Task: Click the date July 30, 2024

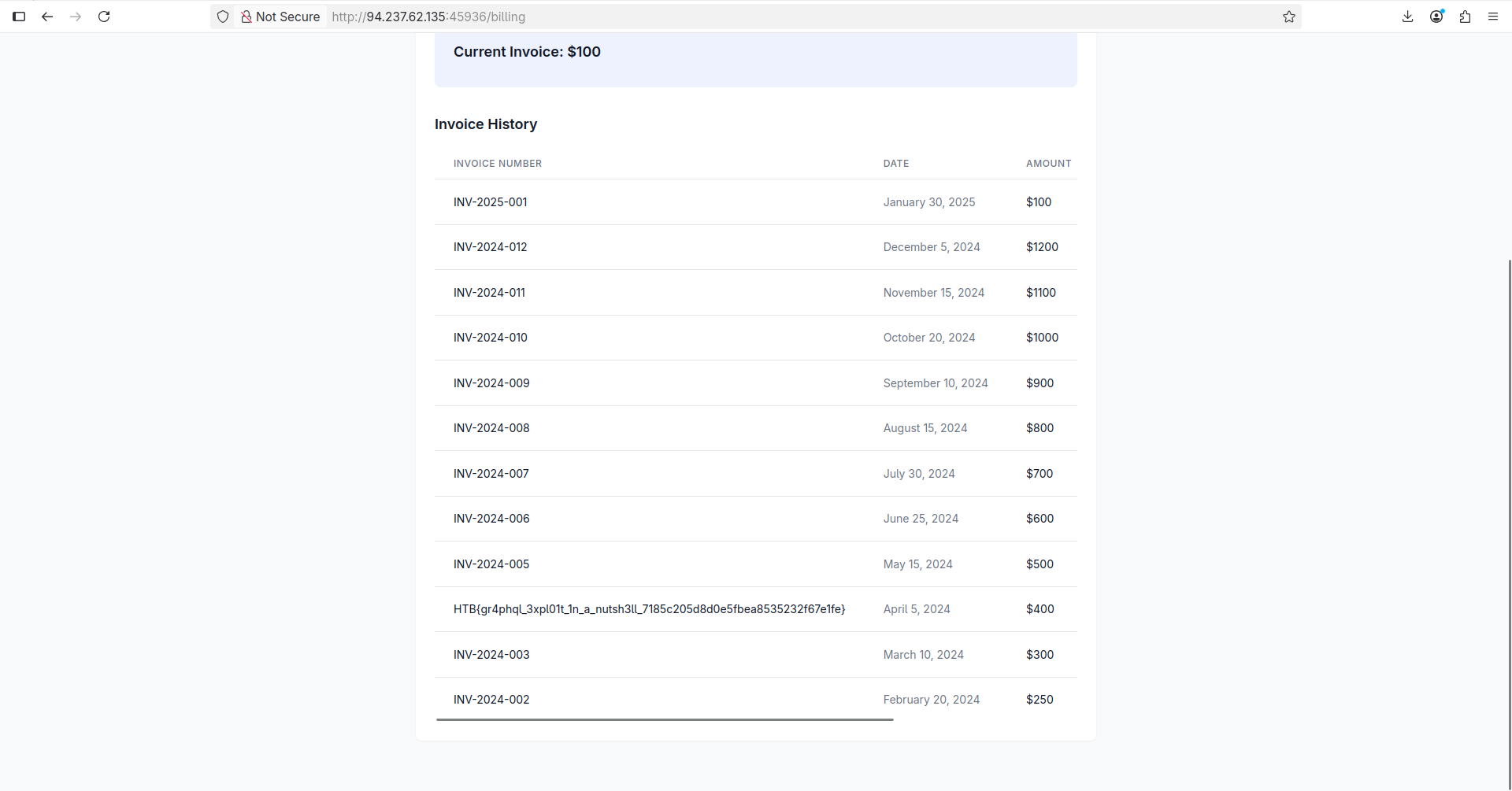Action: coord(919,474)
